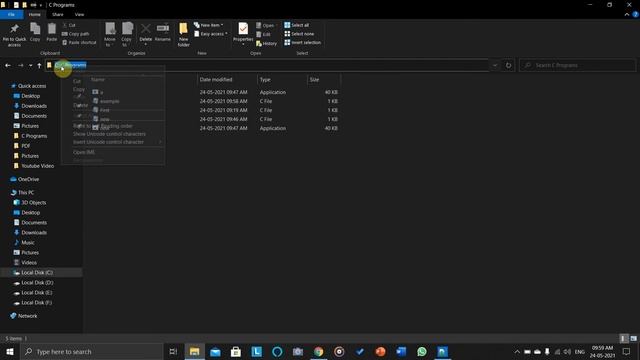
Task: Open the ribbon Help icon
Action: [x=636, y=14]
